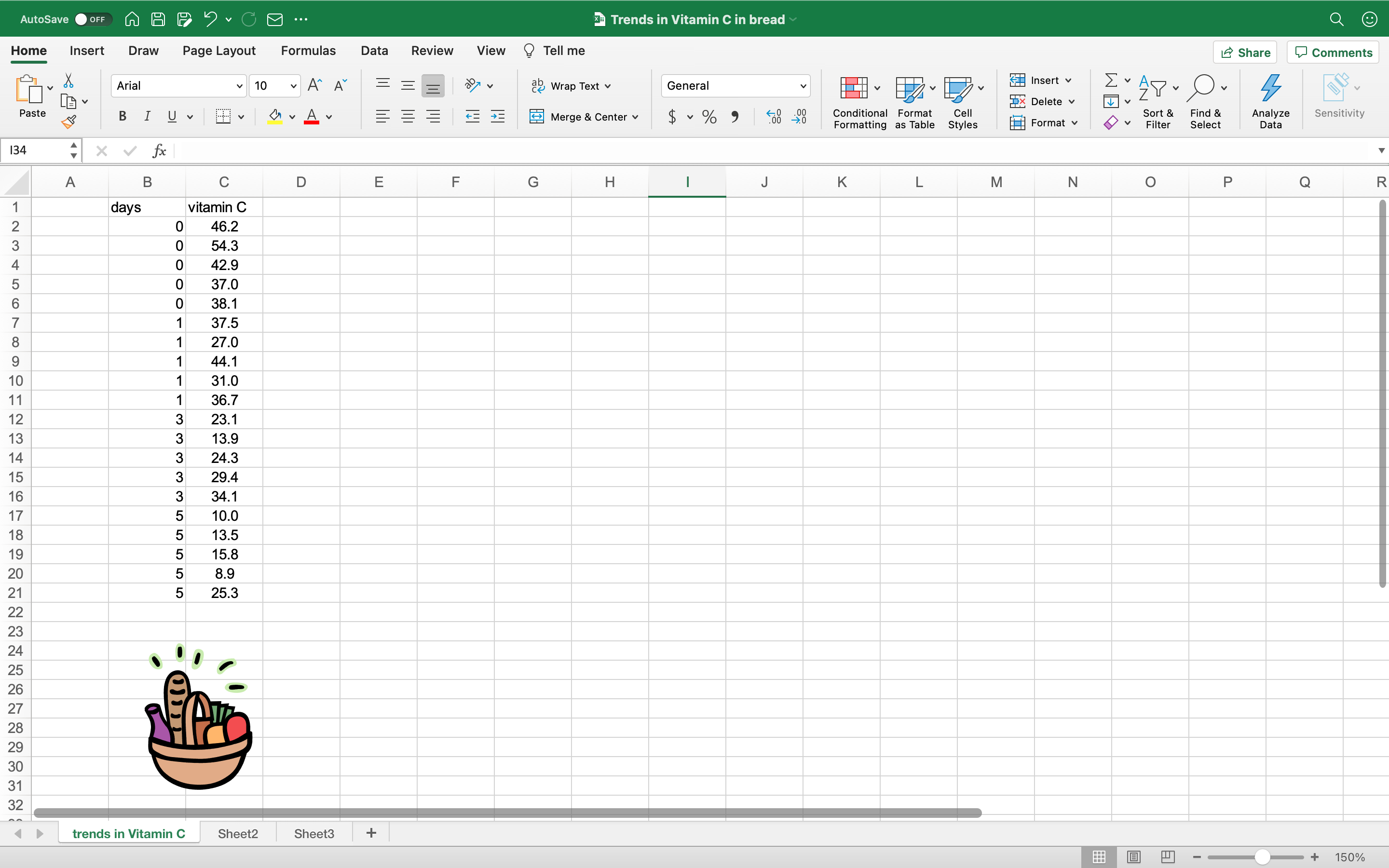Click the Share button

[x=1245, y=52]
